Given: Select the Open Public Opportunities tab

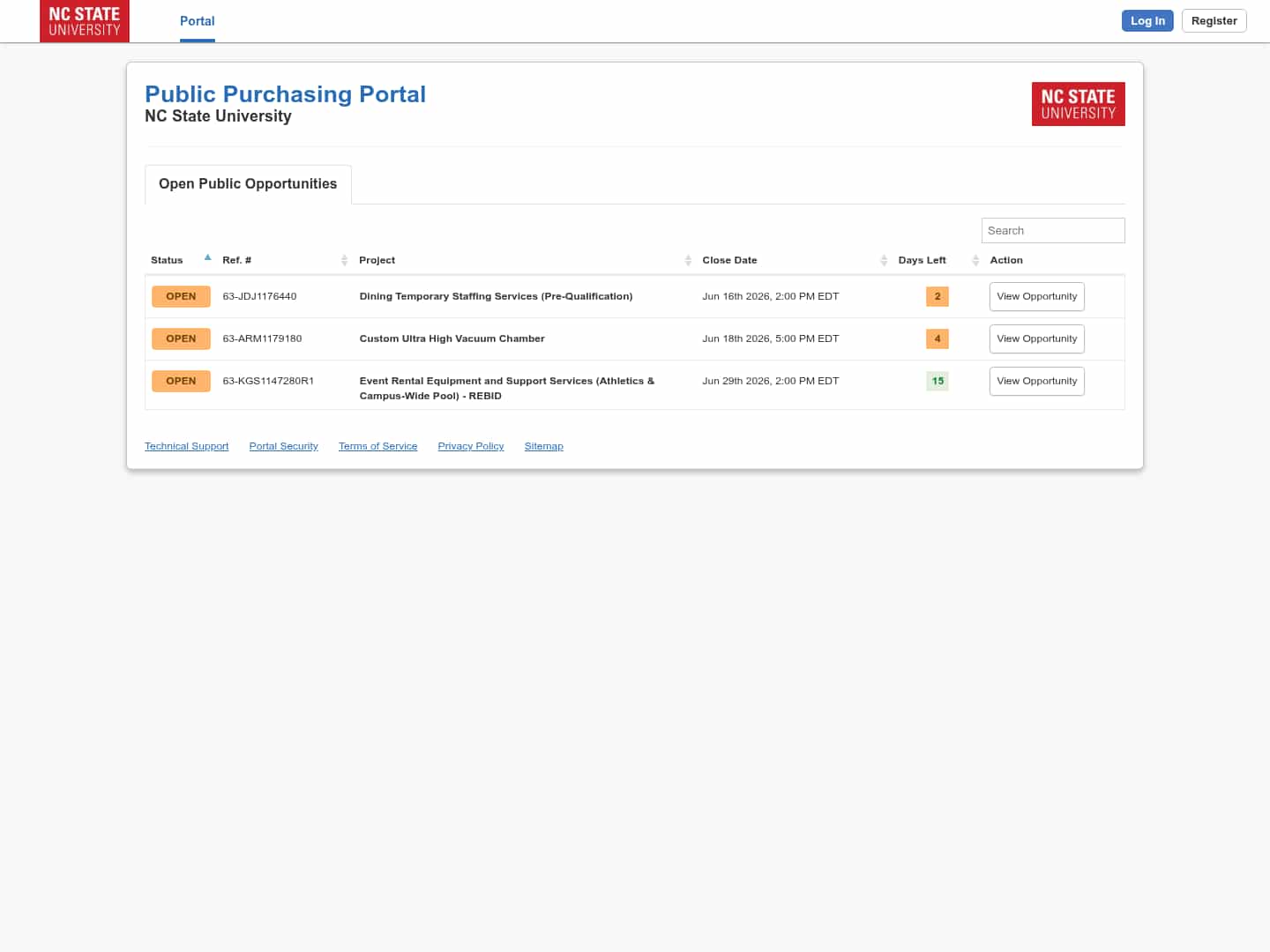Looking at the screenshot, I should (248, 184).
